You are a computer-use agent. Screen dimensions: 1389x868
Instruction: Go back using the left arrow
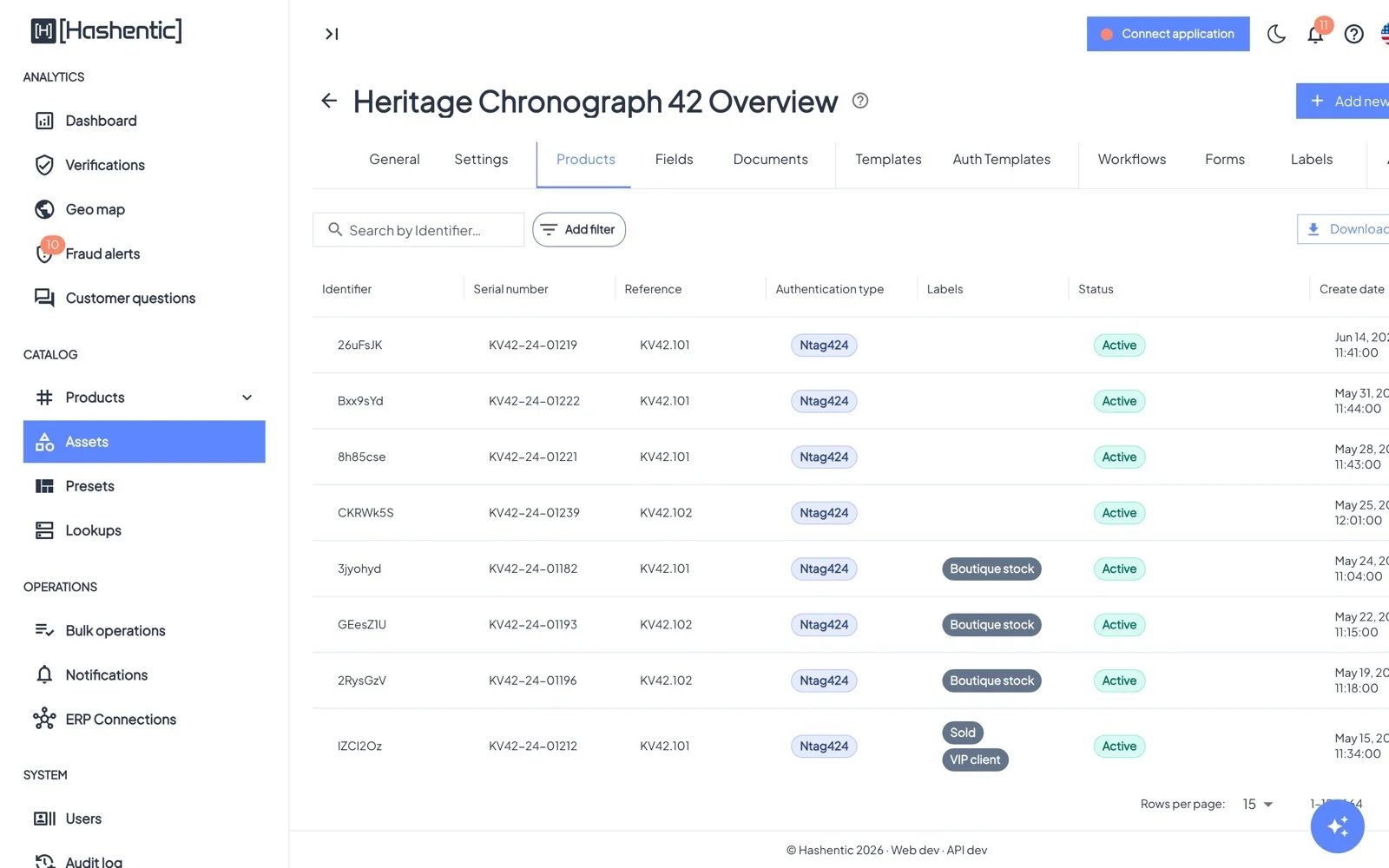329,101
